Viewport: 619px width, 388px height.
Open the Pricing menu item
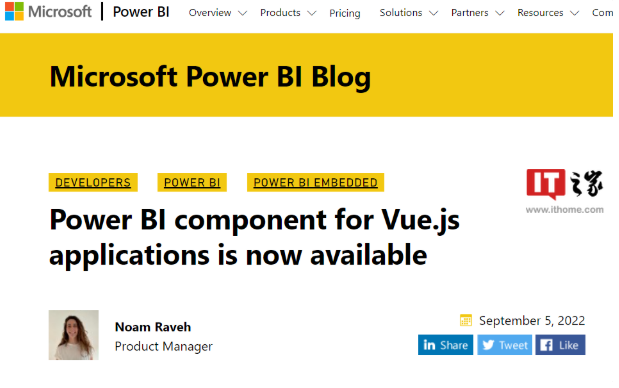coord(345,13)
